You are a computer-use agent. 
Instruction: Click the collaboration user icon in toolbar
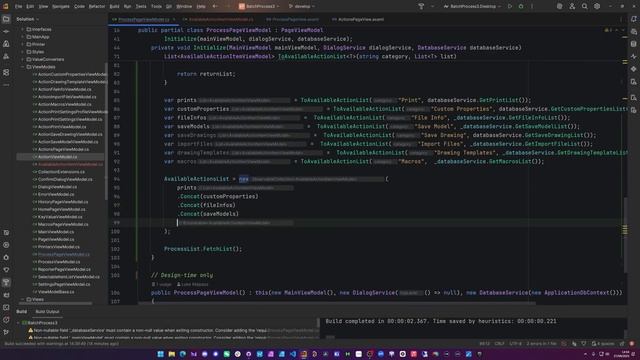pyautogui.click(x=572, y=7)
